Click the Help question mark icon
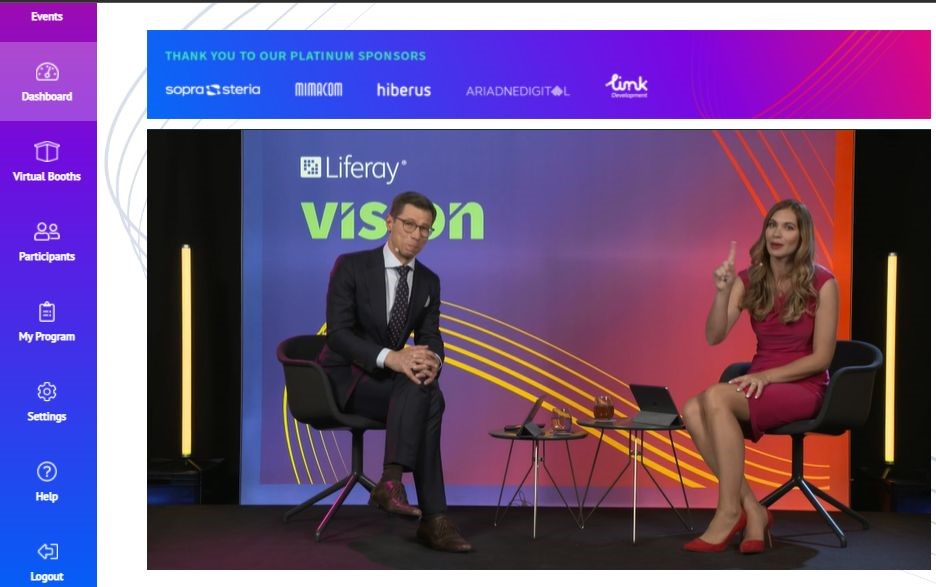 (47, 472)
